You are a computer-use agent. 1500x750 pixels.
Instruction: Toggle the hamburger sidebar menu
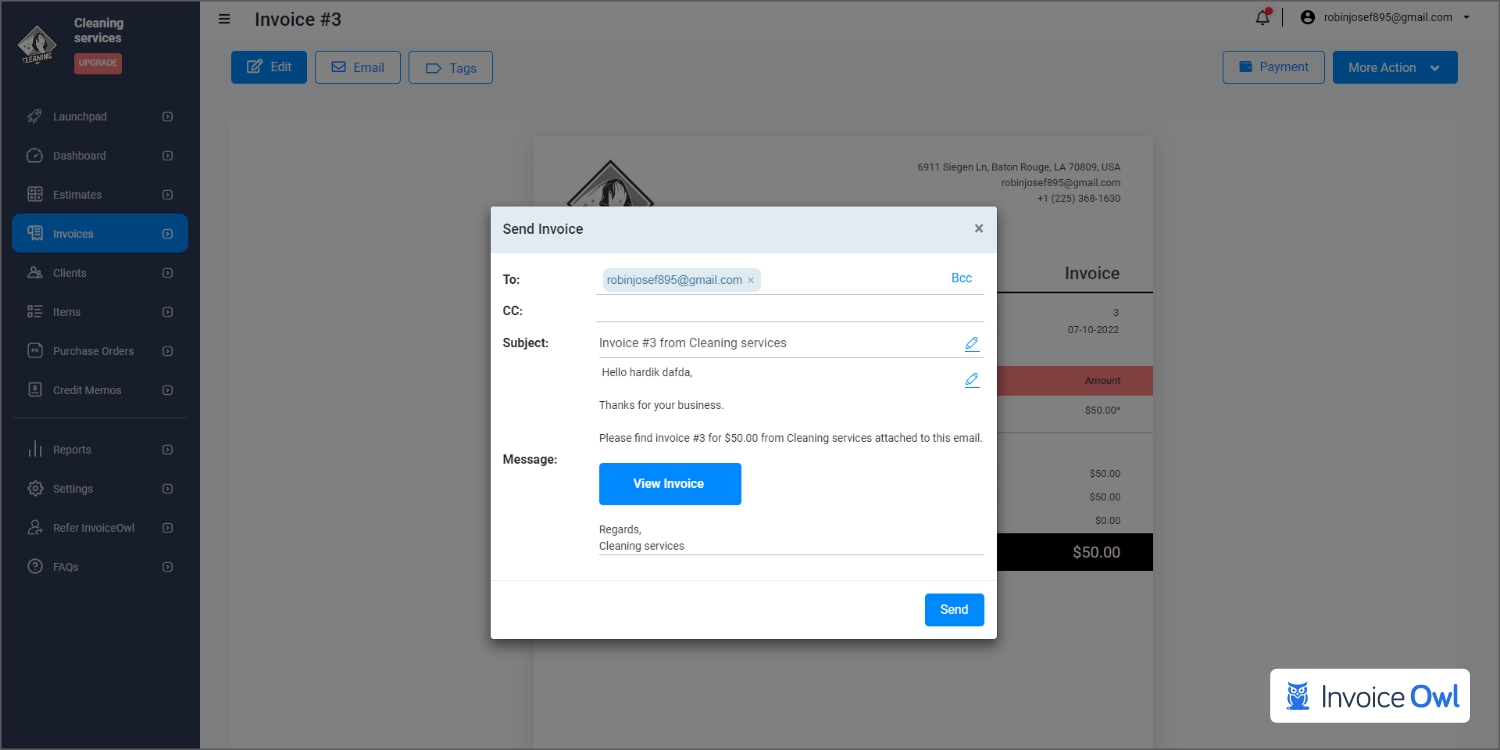(x=224, y=19)
